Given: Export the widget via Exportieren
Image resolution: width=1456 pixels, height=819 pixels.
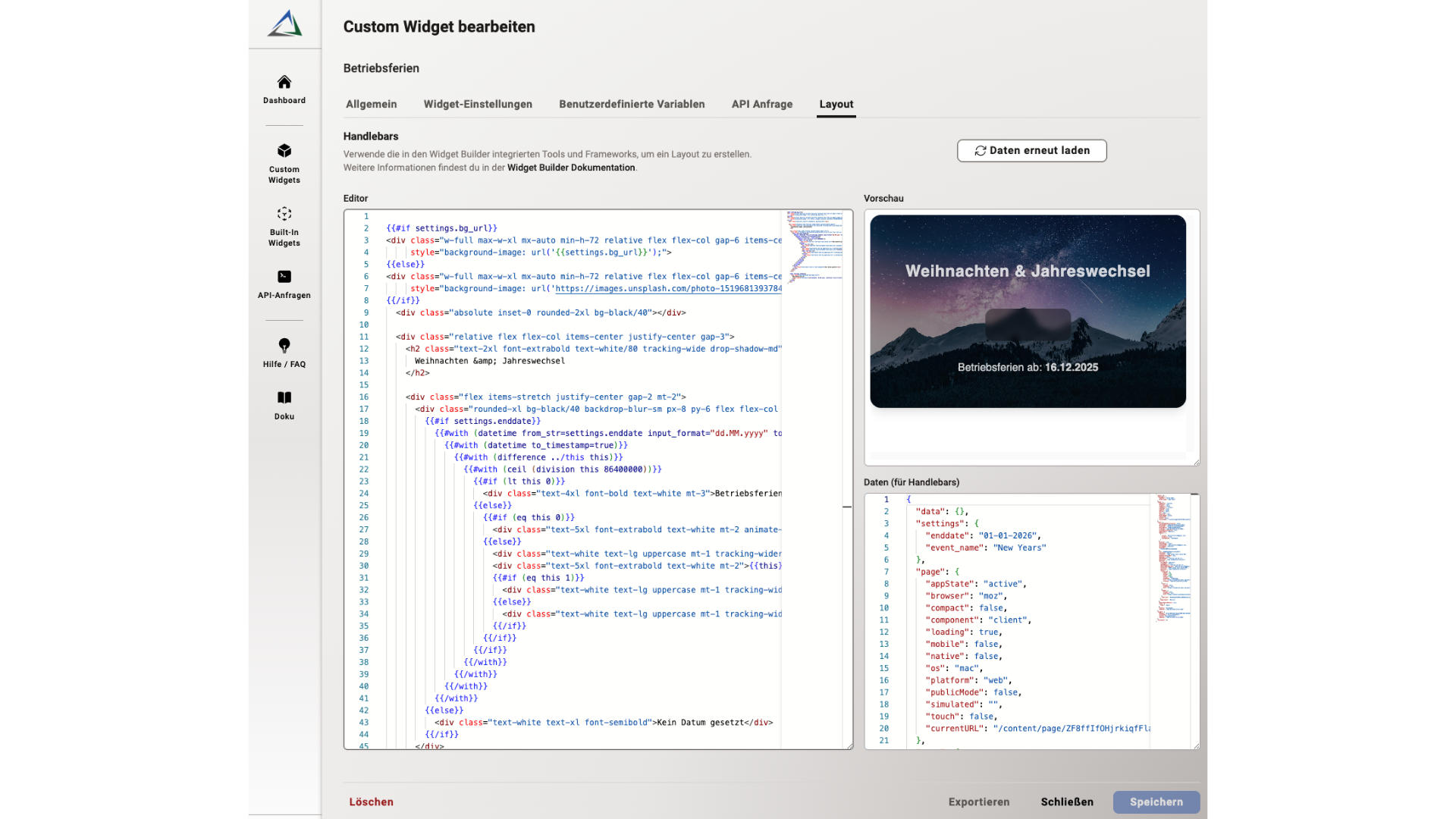Looking at the screenshot, I should click(978, 802).
